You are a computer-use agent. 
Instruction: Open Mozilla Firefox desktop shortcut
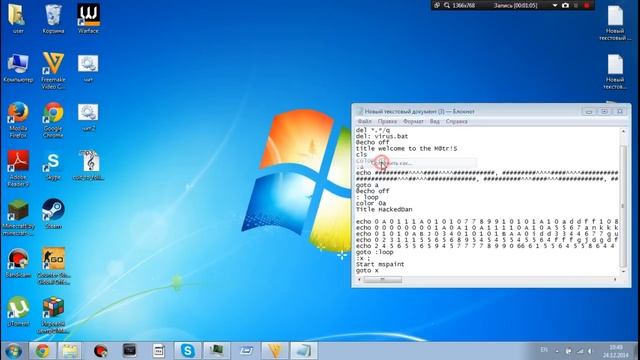point(18,120)
